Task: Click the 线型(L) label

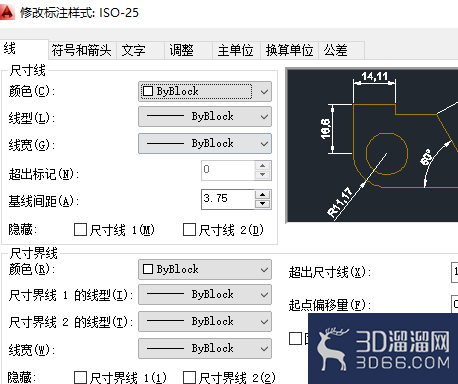Action: [x=32, y=118]
